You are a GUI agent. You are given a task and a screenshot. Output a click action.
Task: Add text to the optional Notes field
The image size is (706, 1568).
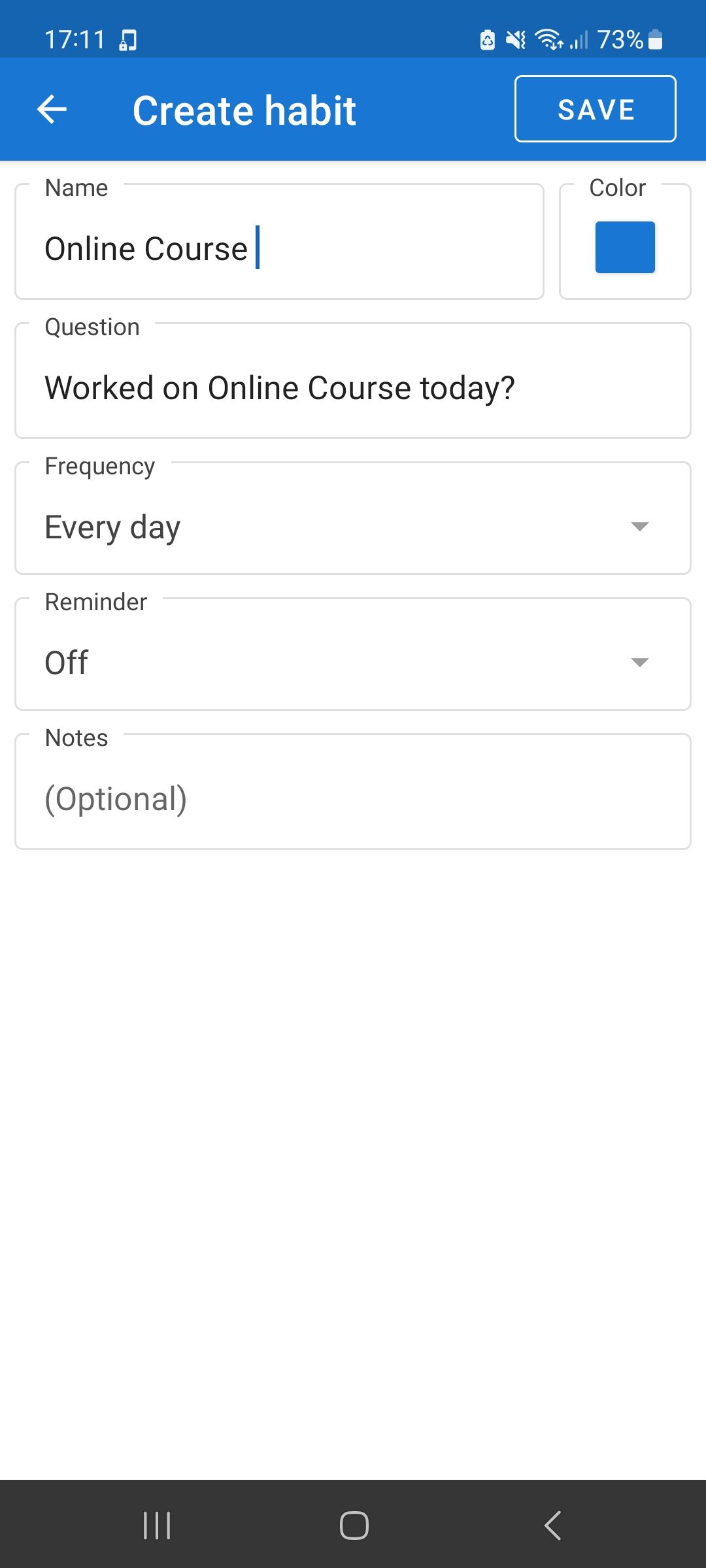point(353,797)
